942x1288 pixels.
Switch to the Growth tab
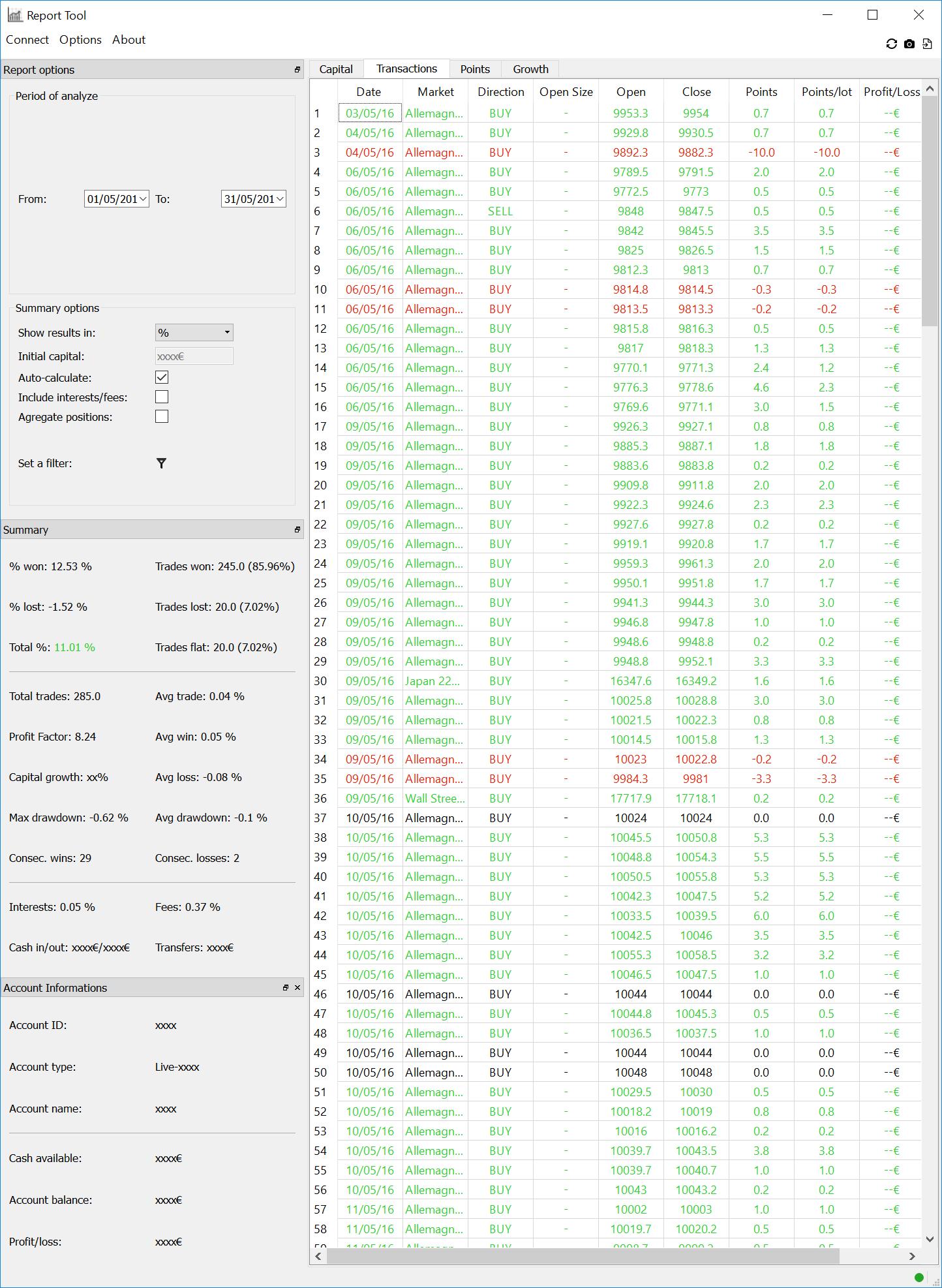click(530, 69)
